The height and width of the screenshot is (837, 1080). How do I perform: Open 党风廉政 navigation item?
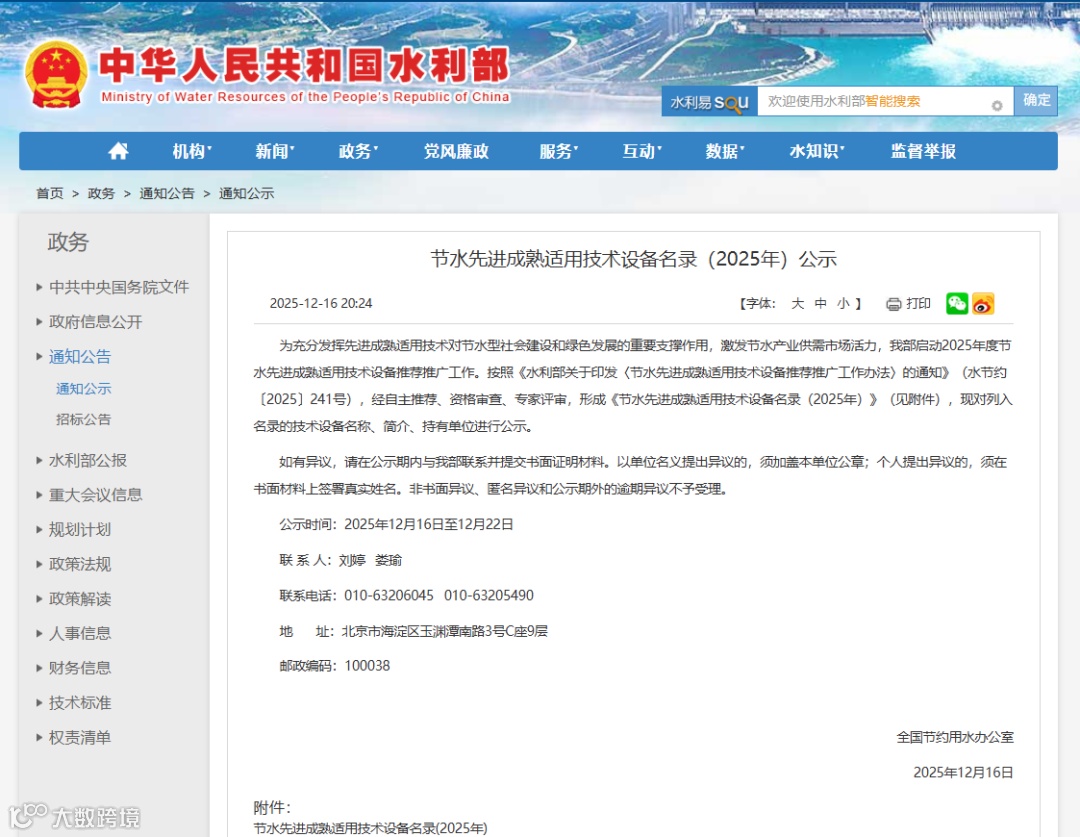(x=456, y=151)
